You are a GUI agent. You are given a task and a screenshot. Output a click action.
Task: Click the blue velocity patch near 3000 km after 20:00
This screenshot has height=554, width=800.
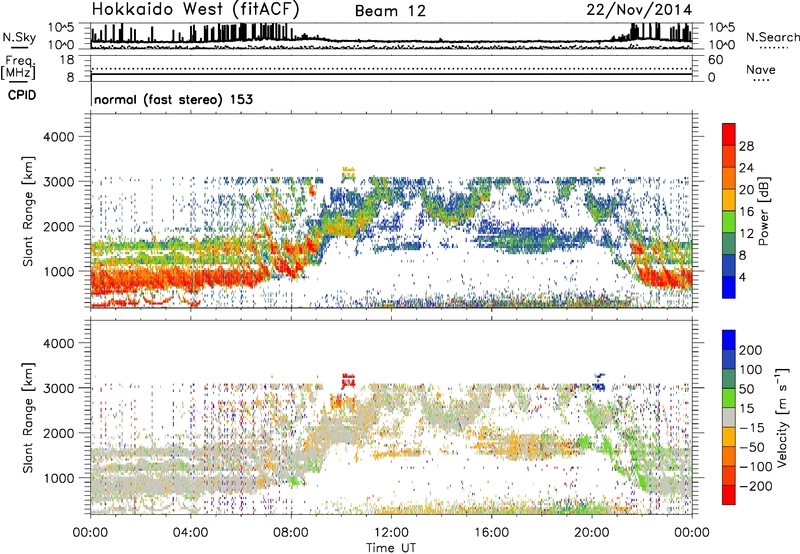(x=599, y=383)
